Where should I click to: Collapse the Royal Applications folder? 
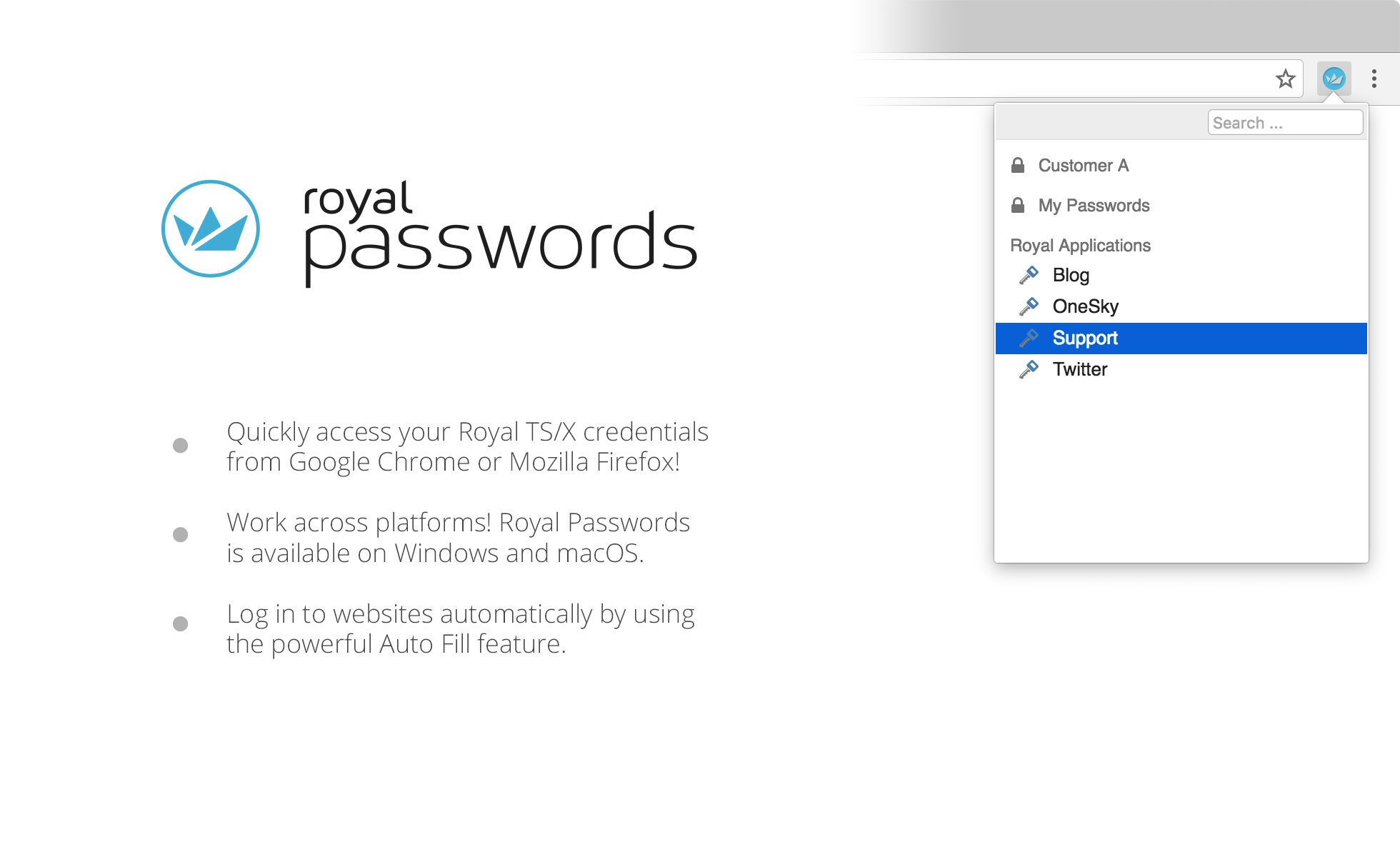1080,246
